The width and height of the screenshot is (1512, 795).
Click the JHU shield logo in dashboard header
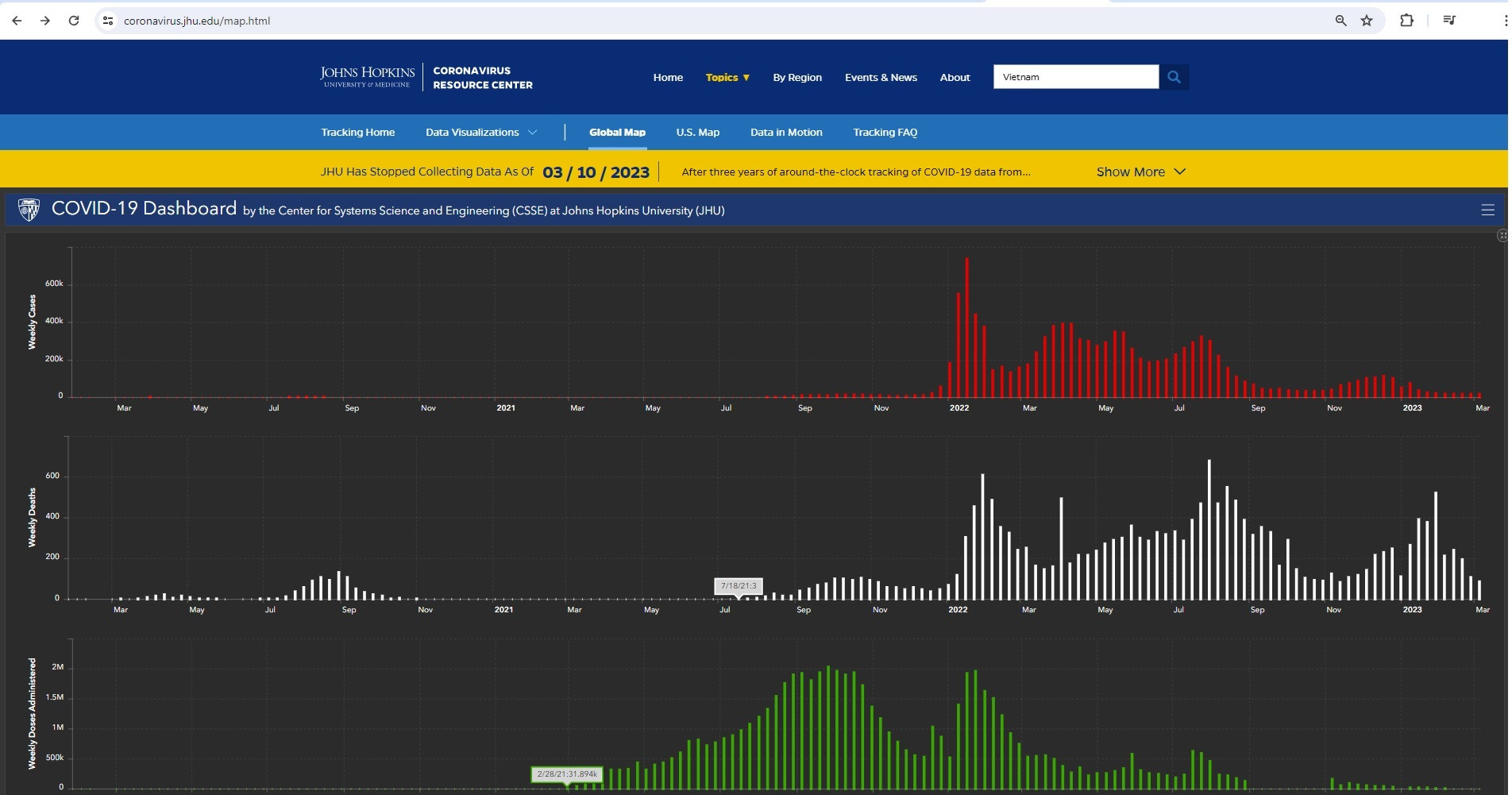pyautogui.click(x=29, y=210)
